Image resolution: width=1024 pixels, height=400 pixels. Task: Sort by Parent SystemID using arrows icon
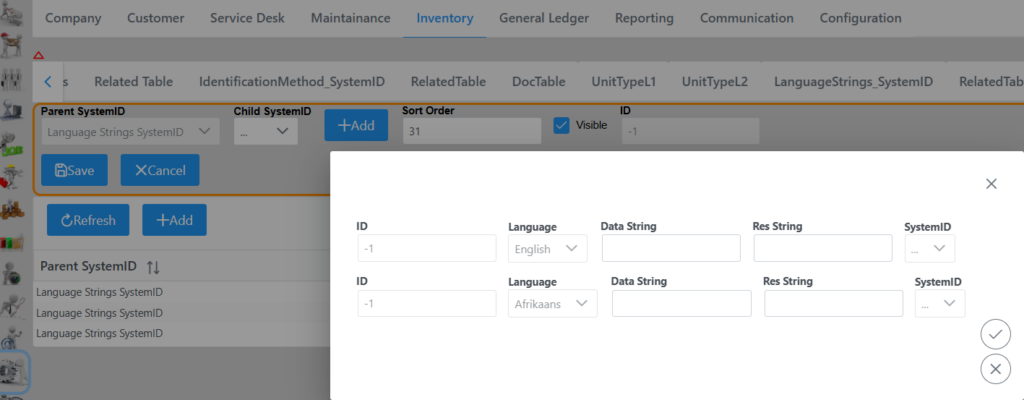153,267
